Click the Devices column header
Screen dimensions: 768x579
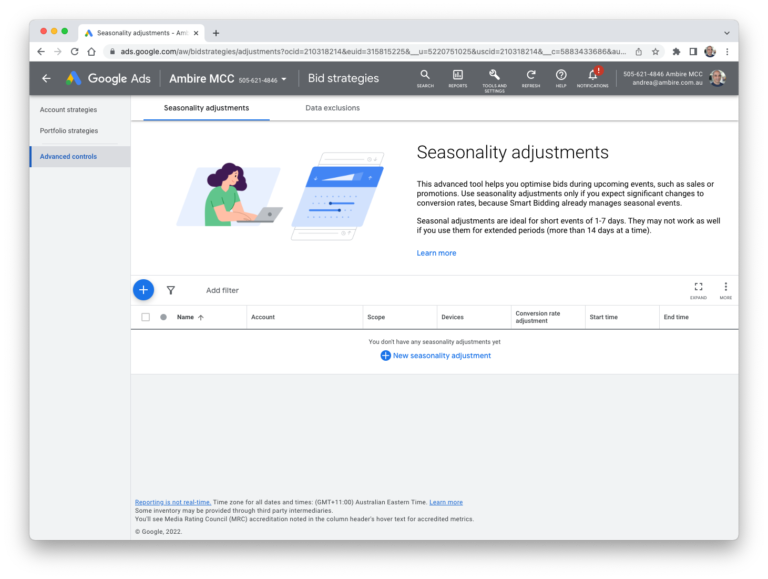point(452,317)
